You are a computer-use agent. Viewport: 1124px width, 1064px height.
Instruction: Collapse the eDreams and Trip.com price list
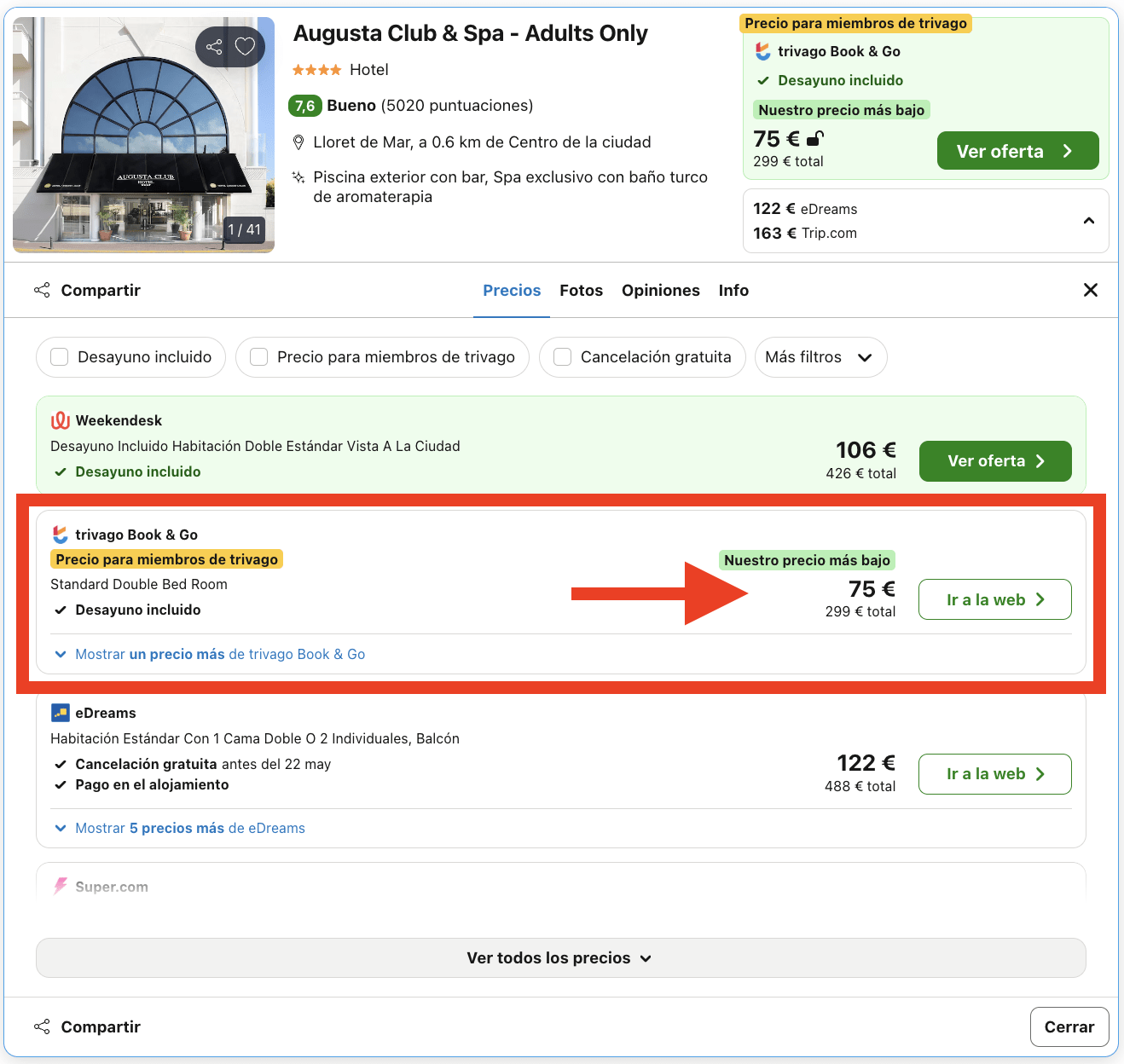point(1088,221)
